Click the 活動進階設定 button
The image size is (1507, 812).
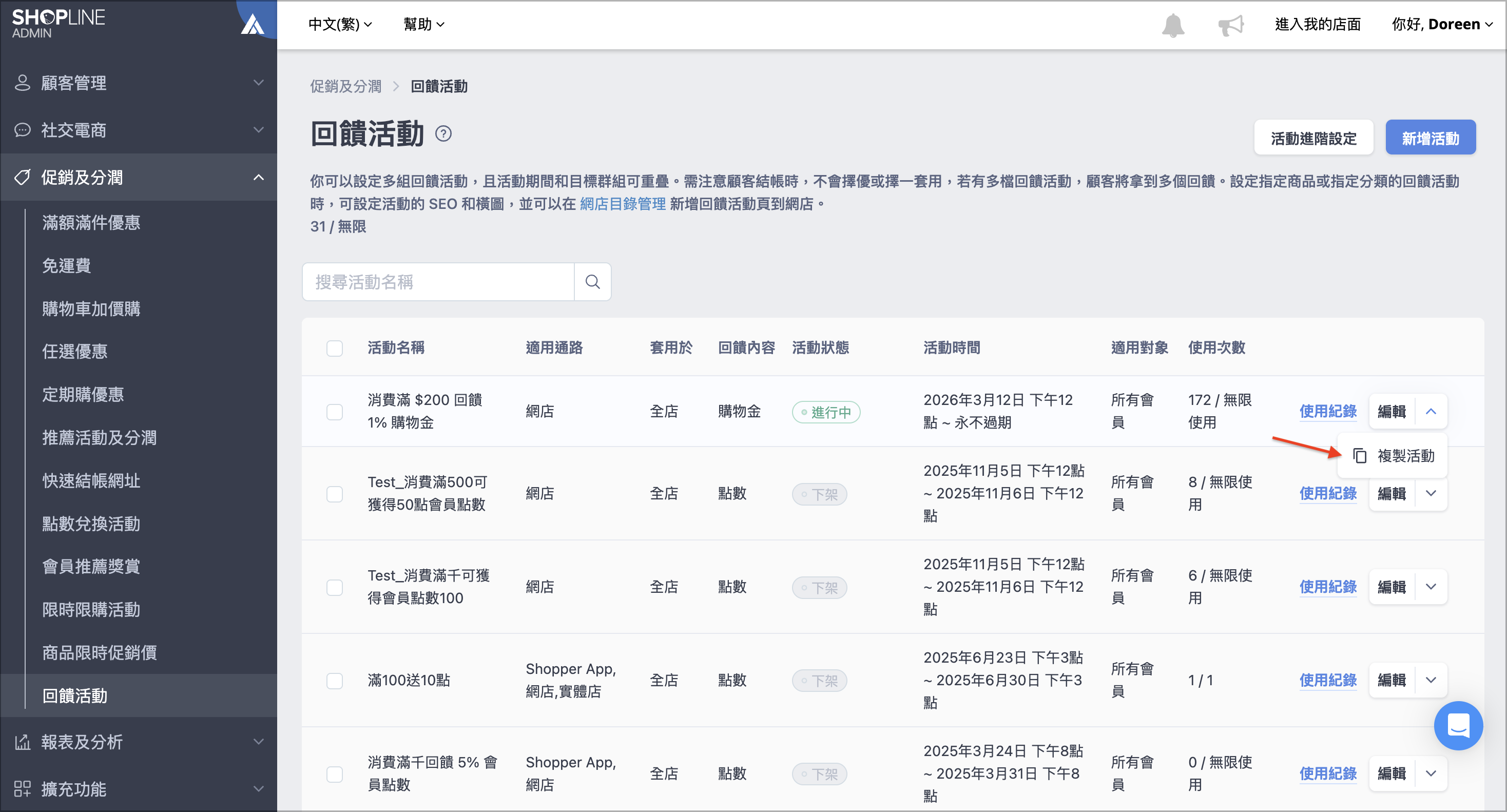(x=1313, y=138)
